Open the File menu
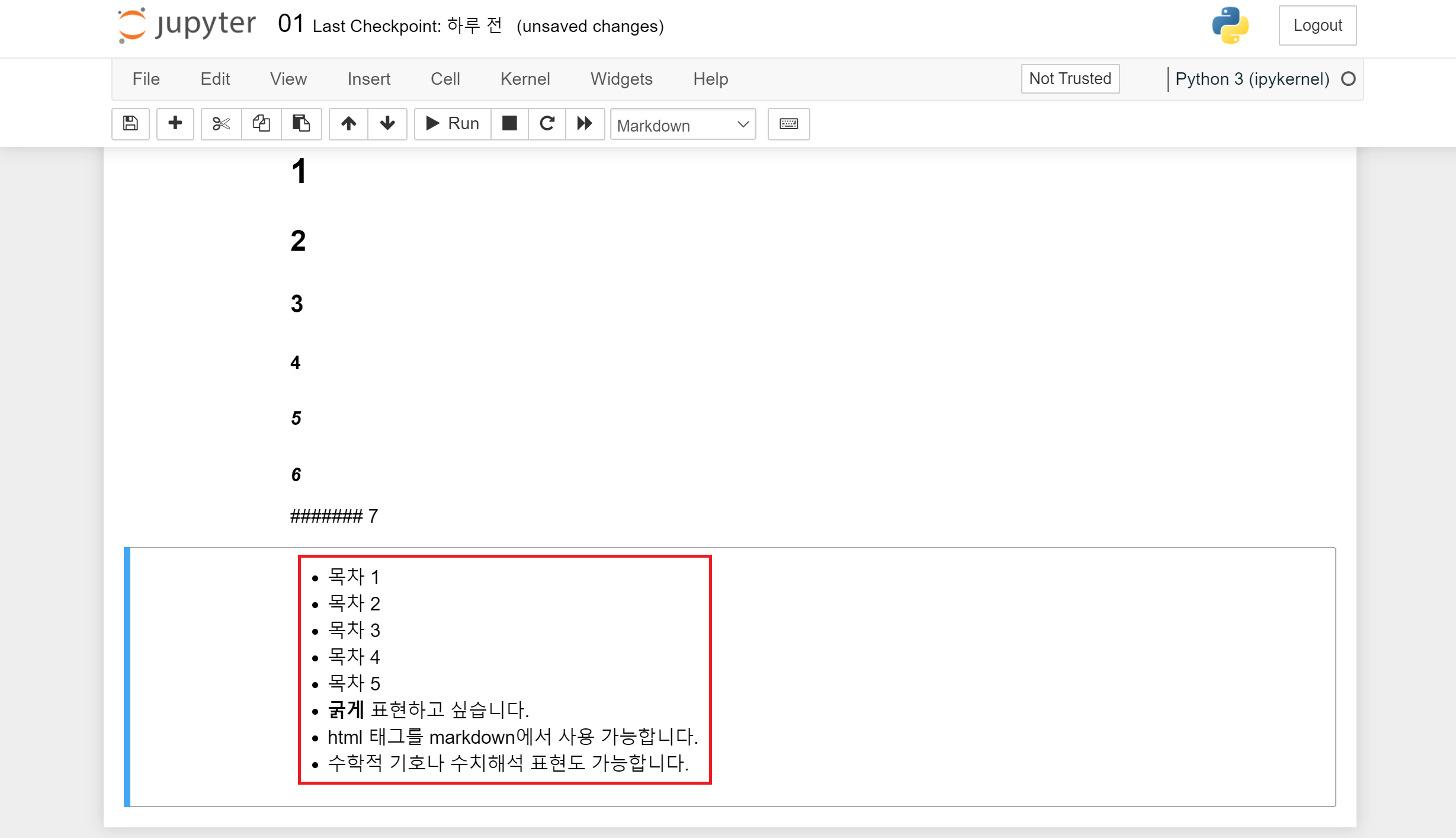Viewport: 1456px width, 838px height. (146, 79)
